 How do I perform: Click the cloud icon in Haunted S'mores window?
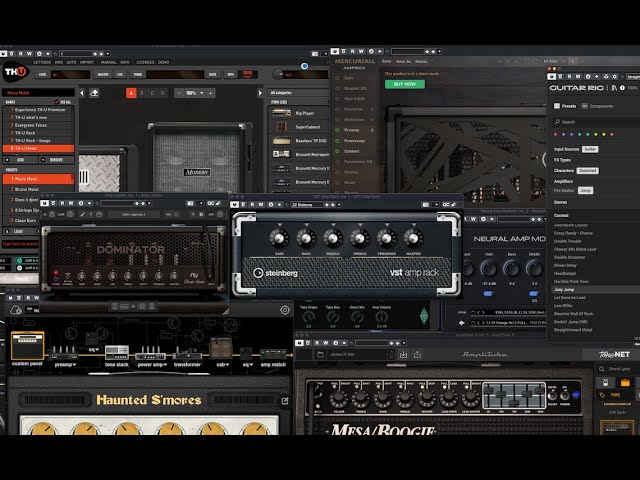(16, 310)
